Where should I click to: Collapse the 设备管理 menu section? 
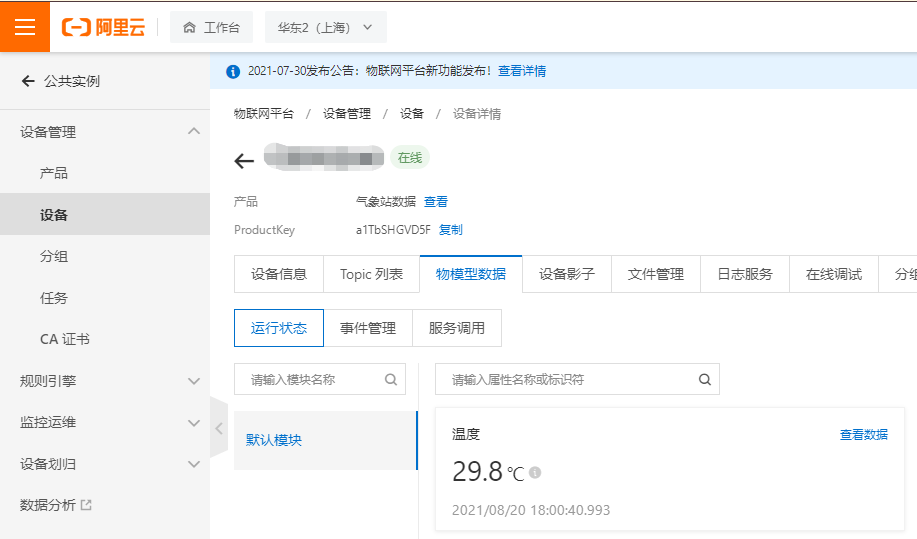click(x=194, y=132)
